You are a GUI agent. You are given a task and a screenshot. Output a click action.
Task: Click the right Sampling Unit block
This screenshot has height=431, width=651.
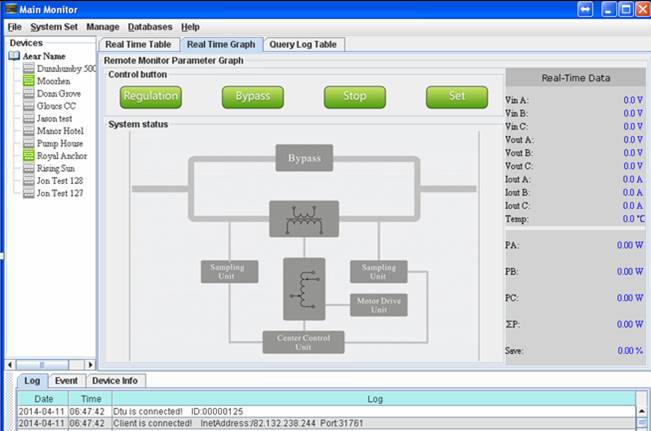(379, 272)
